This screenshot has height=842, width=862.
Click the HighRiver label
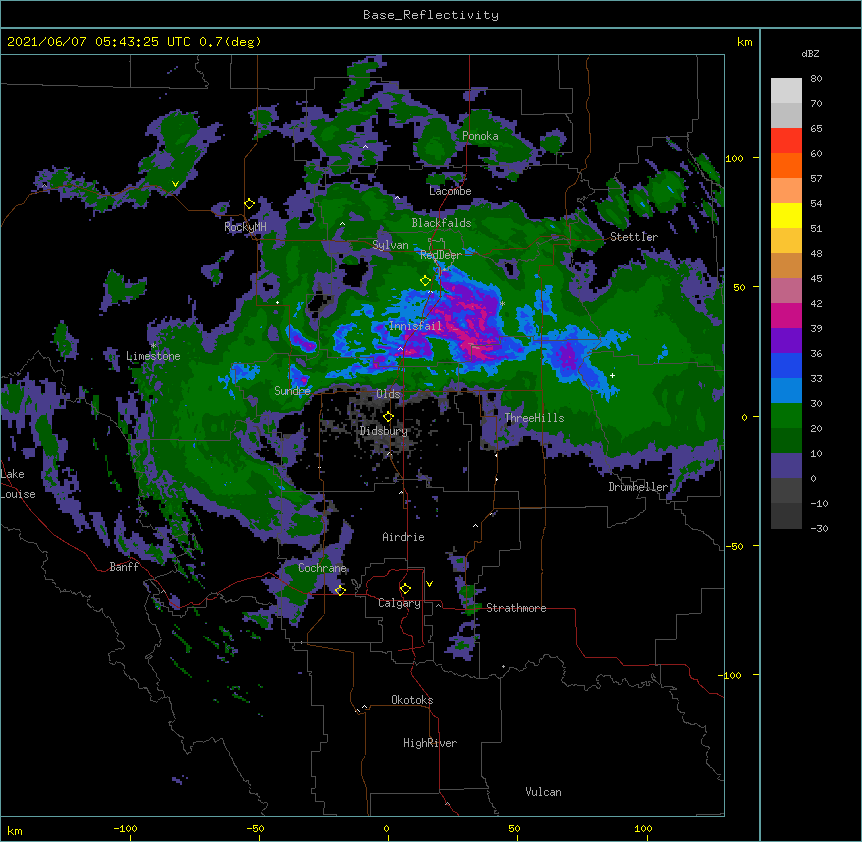point(430,743)
